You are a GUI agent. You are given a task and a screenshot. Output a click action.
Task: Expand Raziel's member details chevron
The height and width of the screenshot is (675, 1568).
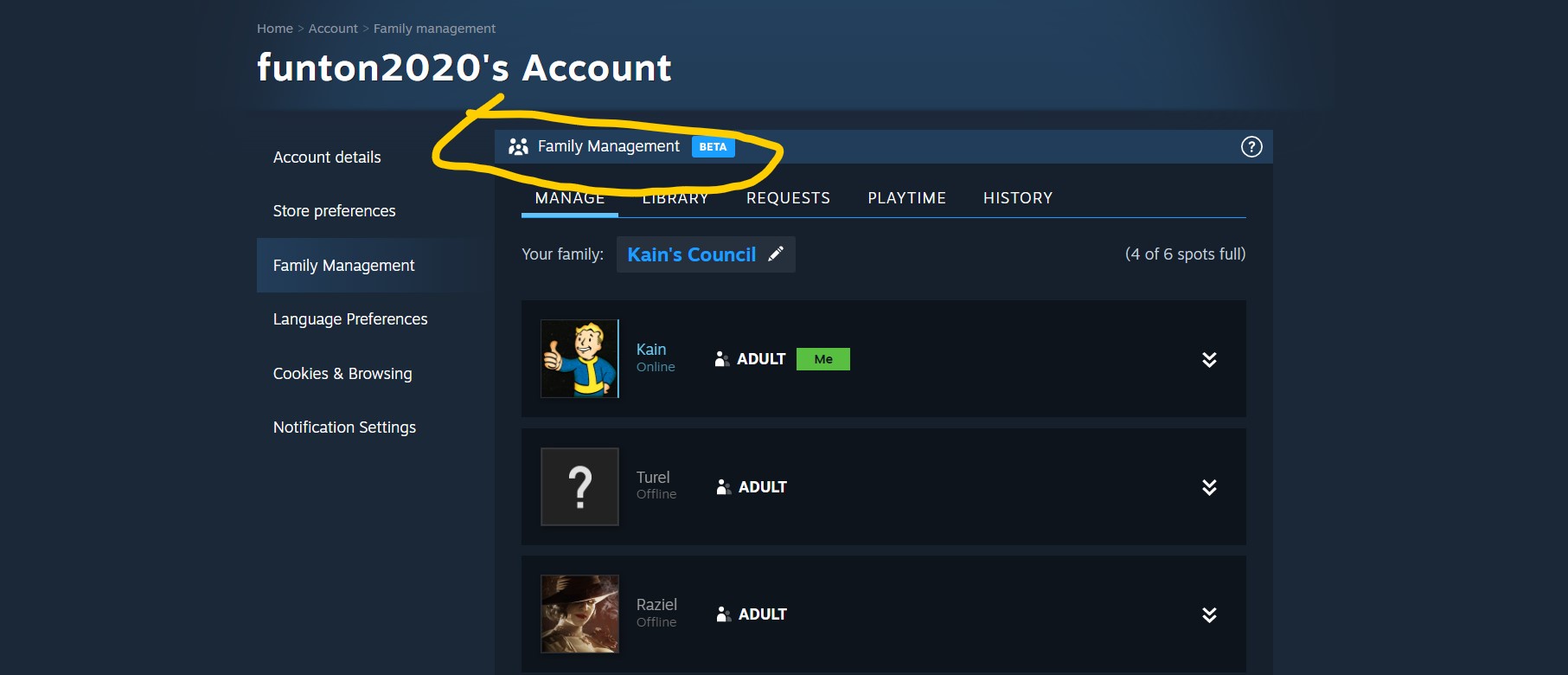point(1209,615)
